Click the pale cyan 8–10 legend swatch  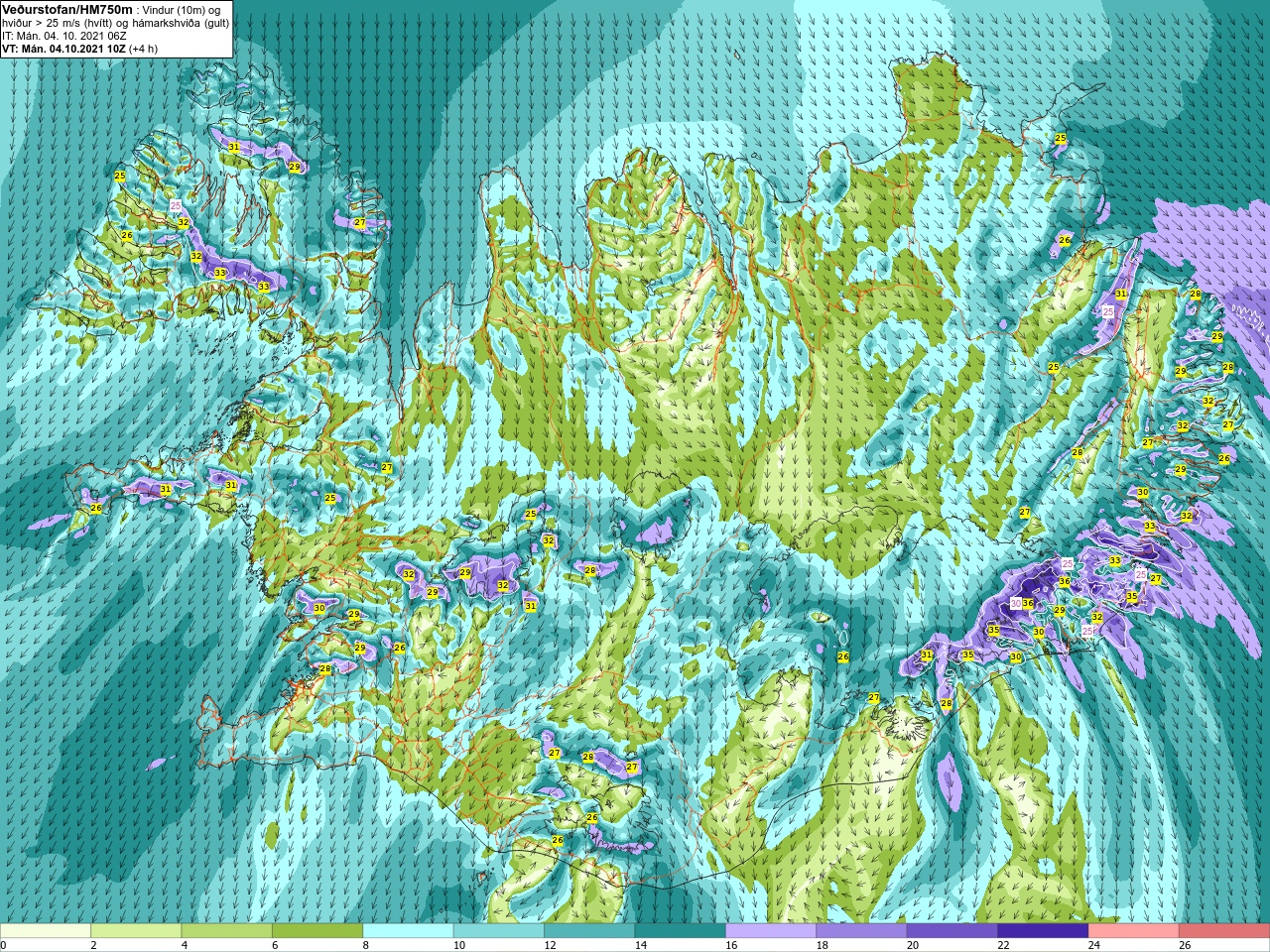pos(409,931)
